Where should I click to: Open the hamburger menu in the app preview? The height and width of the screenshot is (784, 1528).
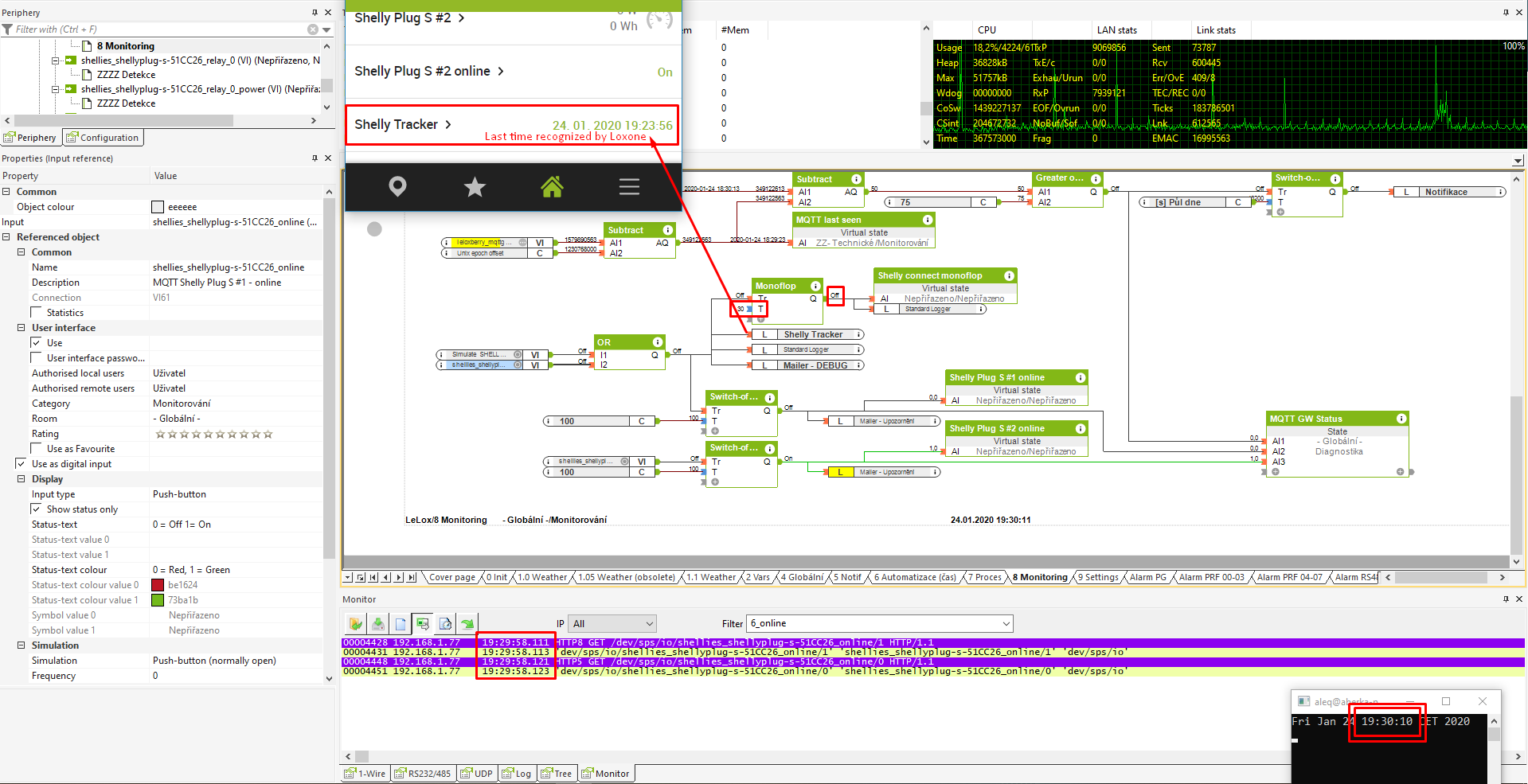click(x=629, y=187)
